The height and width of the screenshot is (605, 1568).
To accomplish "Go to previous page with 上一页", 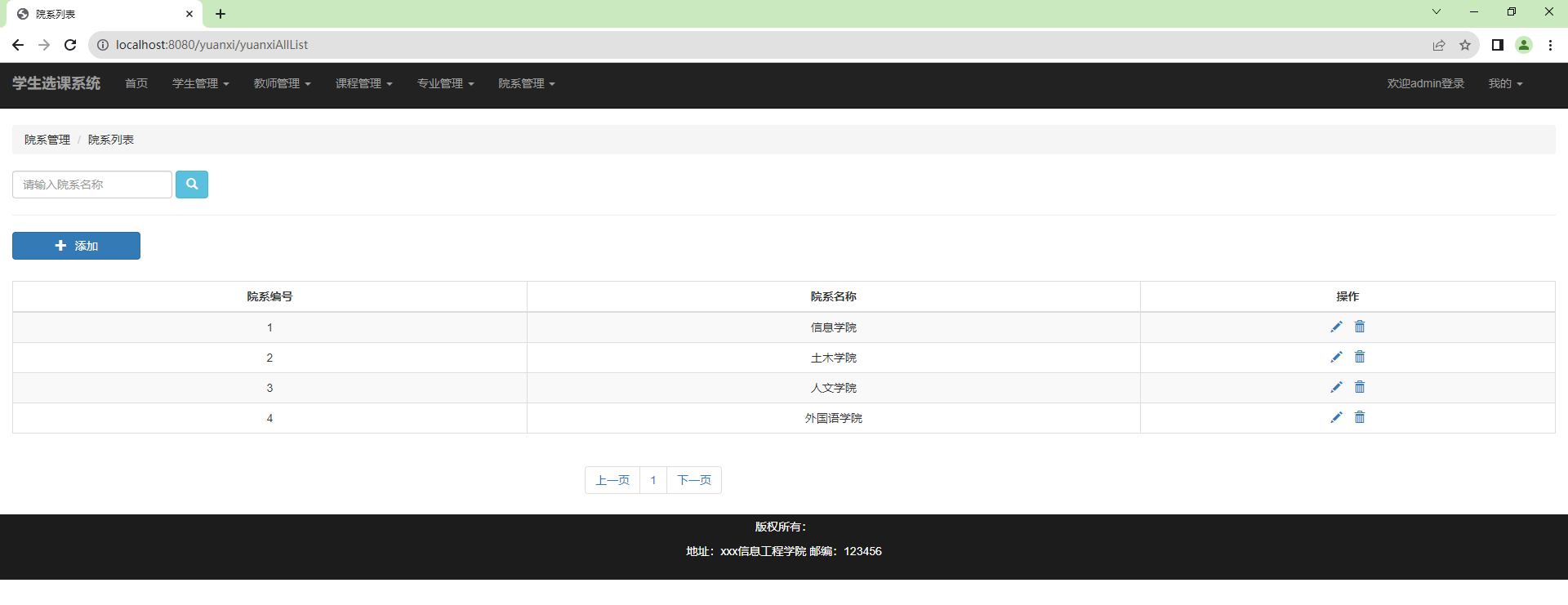I will point(612,480).
